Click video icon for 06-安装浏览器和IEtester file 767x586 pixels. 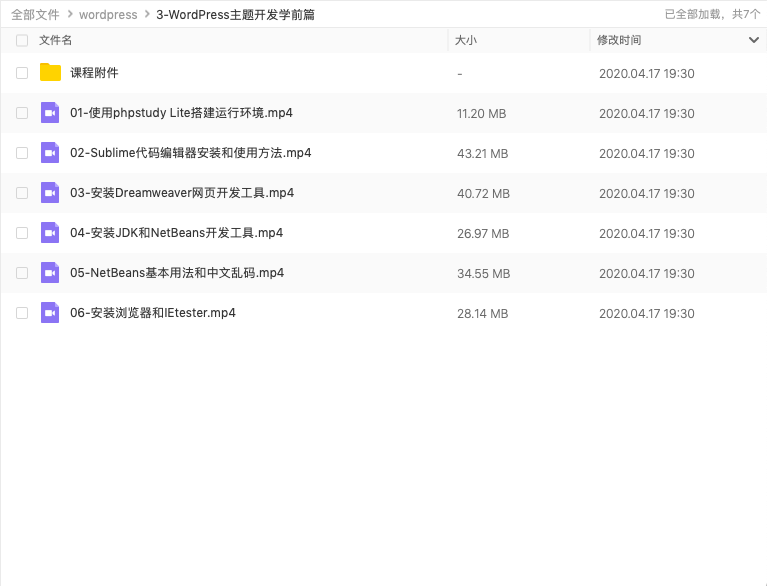tap(50, 313)
